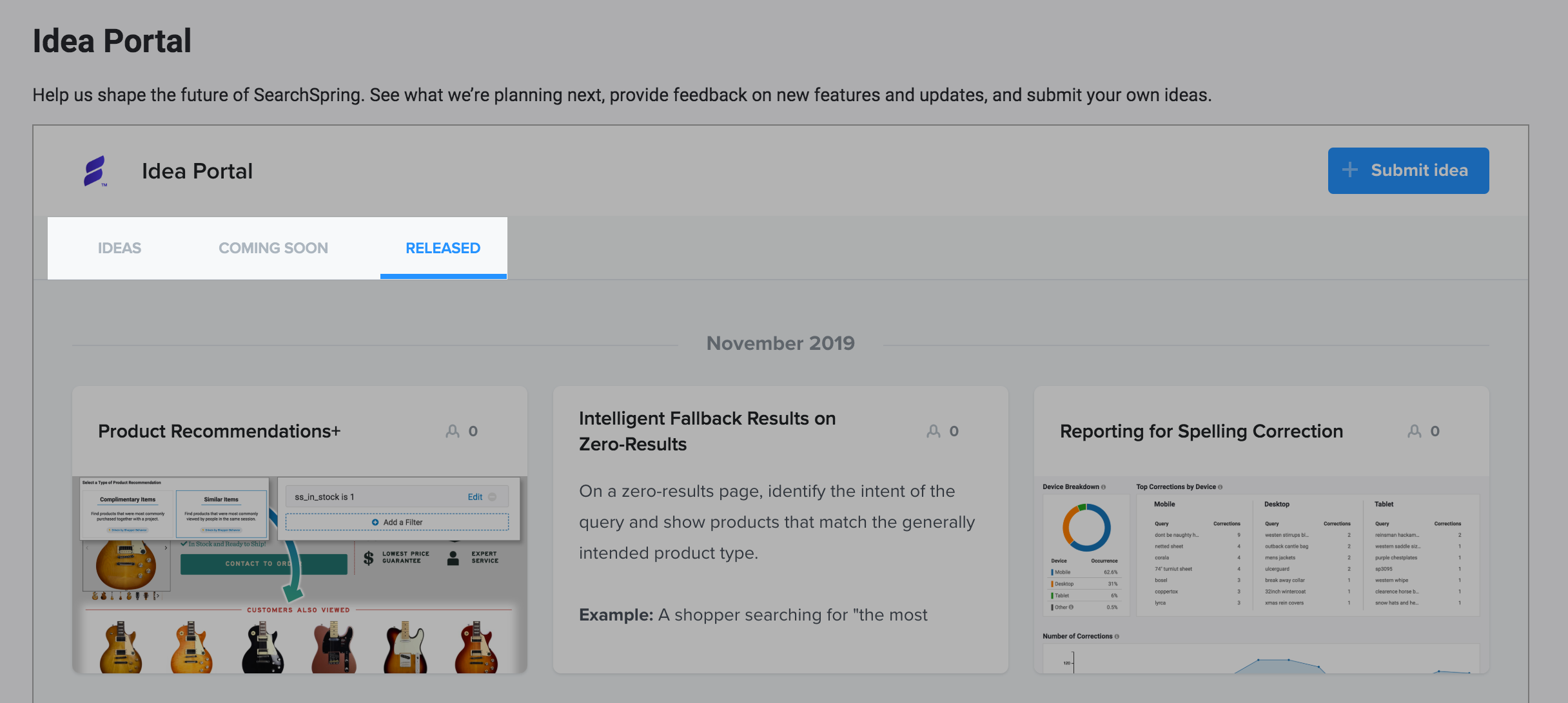Click the Intelligent Fallback description text
The height and width of the screenshot is (703, 1568).
[x=776, y=522]
